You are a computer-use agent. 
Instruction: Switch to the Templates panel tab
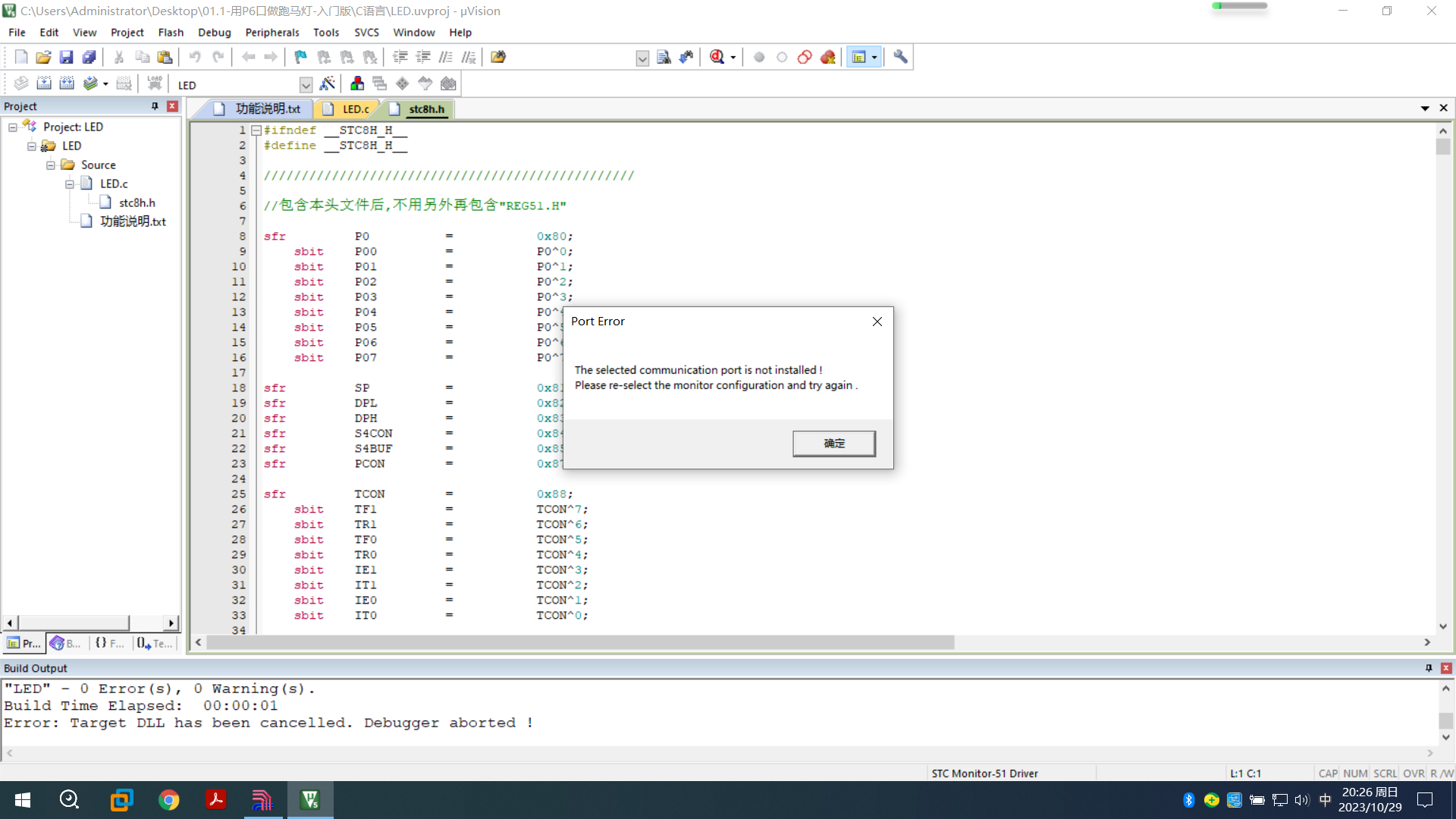pos(155,643)
